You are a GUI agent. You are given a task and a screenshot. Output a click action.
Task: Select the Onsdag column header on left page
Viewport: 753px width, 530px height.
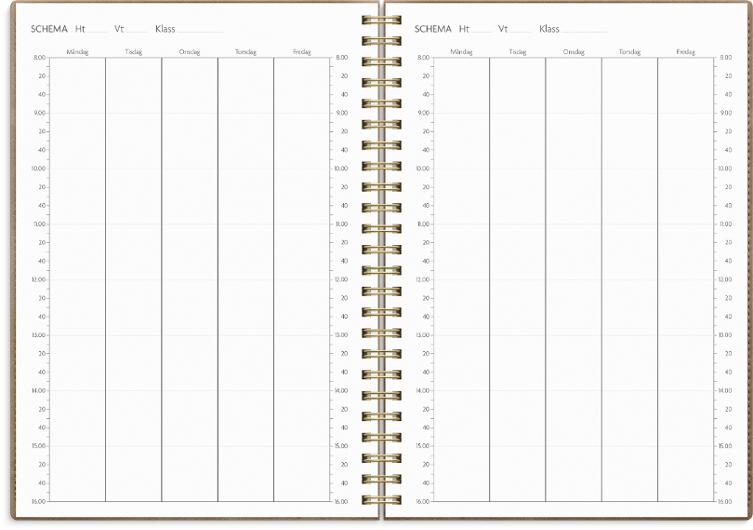pos(189,51)
